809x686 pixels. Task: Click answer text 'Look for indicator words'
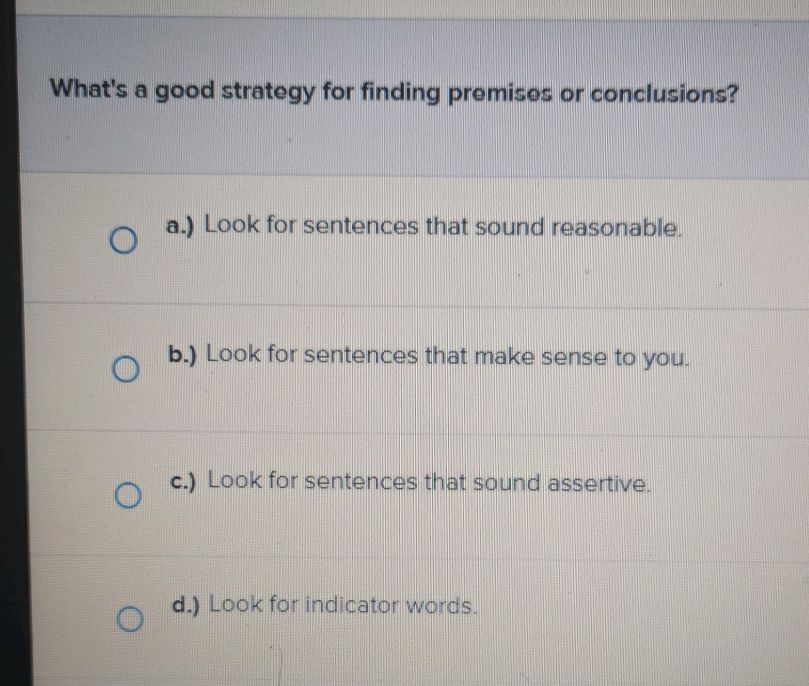click(345, 605)
